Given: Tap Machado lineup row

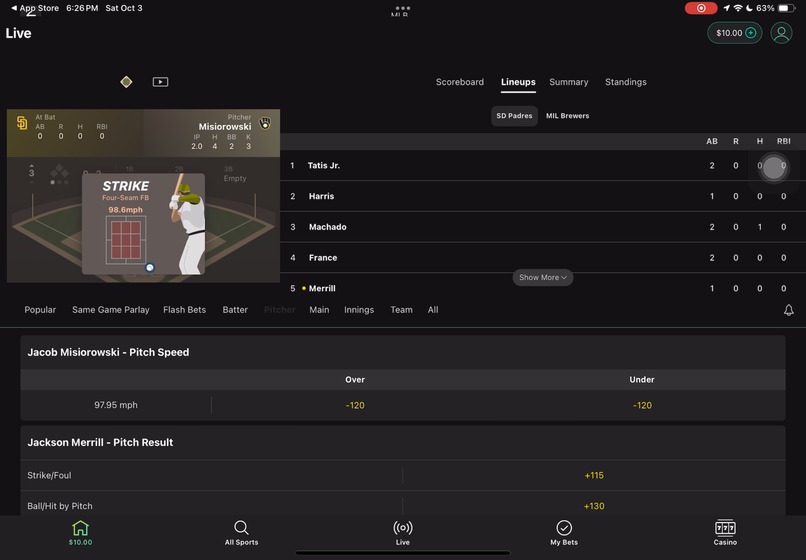Looking at the screenshot, I should pos(543,227).
